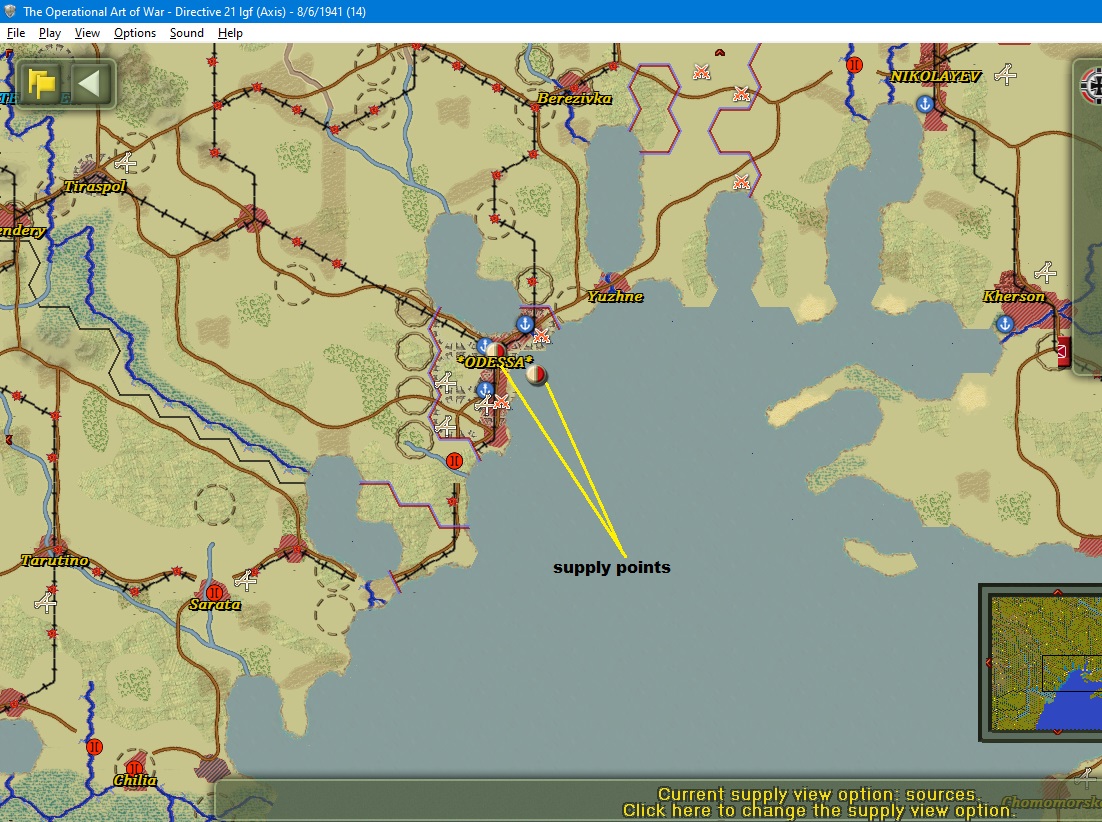Select the anchor icon below the ODESSA label
The width and height of the screenshot is (1102, 822).
click(x=484, y=390)
